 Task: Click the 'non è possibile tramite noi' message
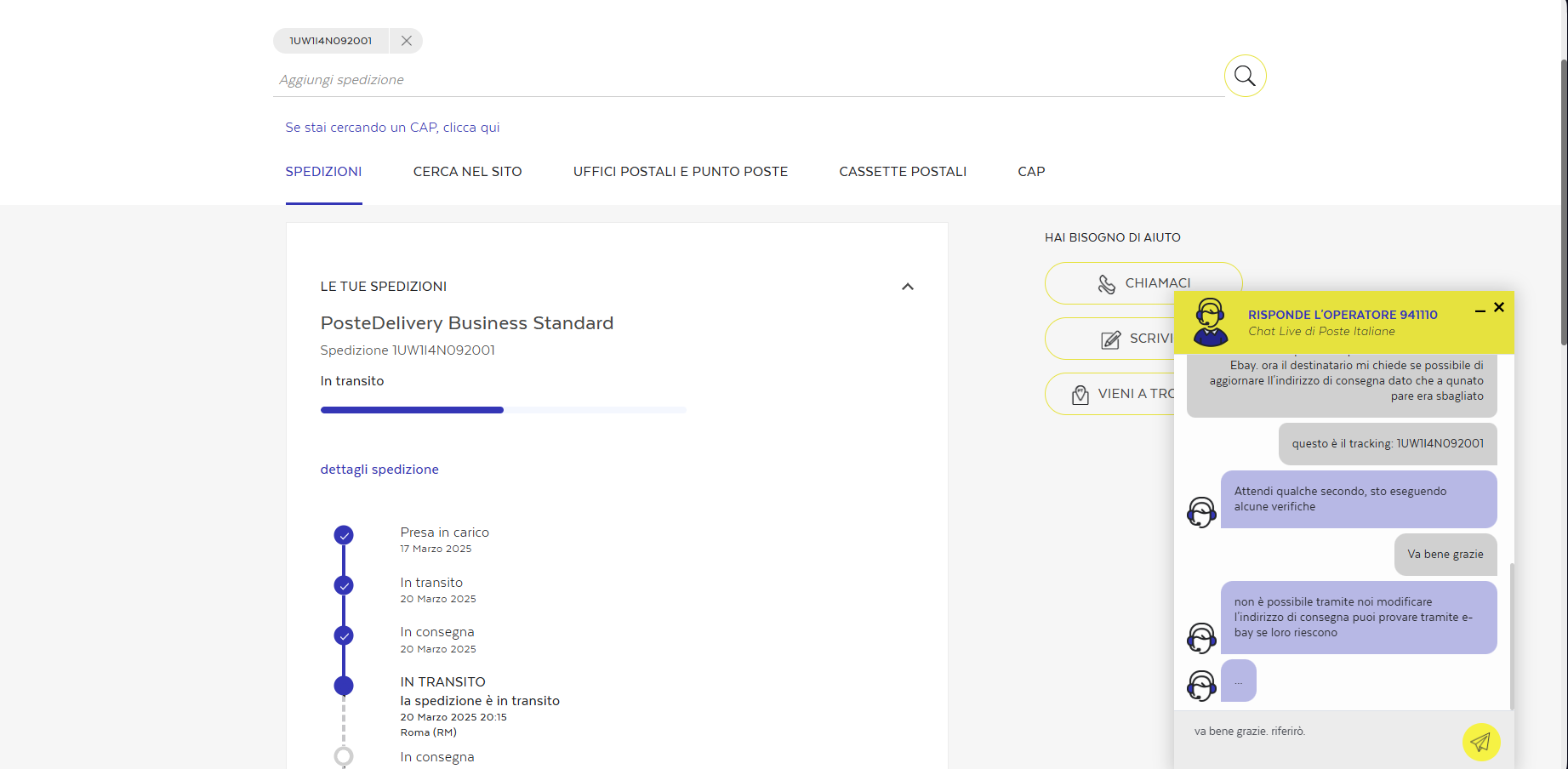1359,618
